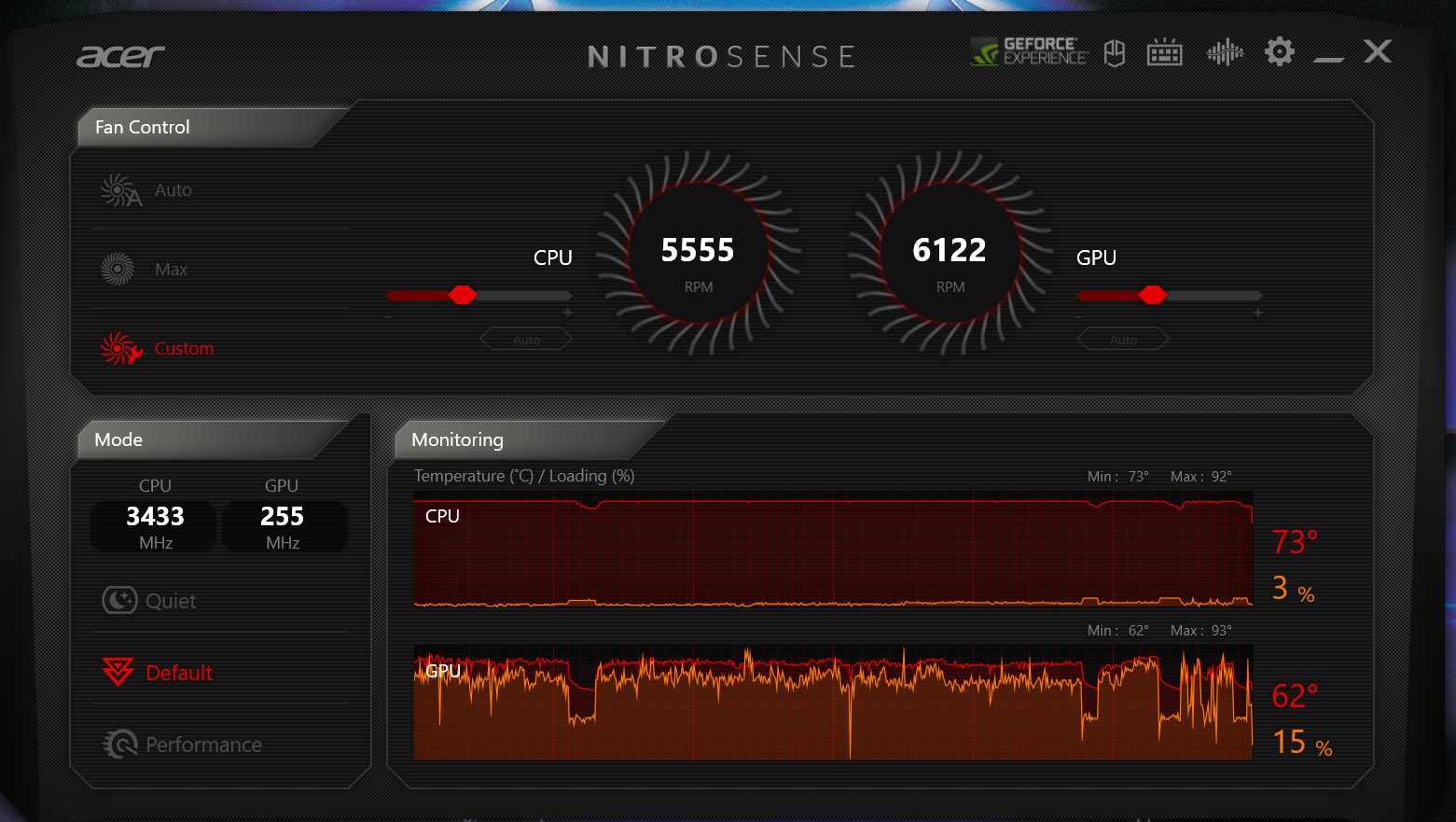Switch power mode to Performance

tap(204, 745)
